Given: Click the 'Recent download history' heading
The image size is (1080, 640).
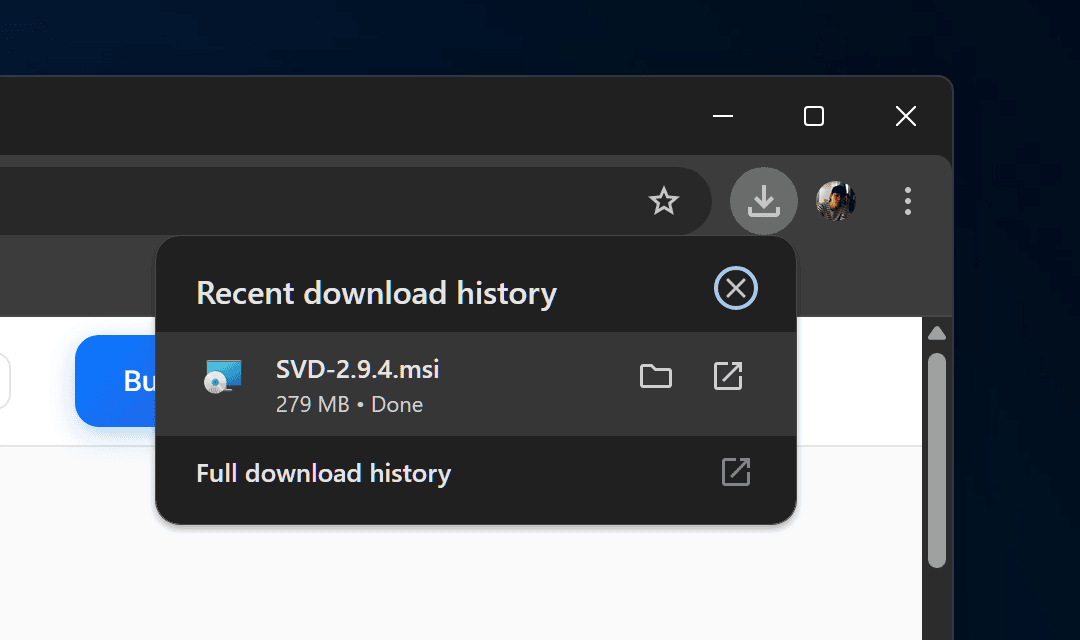Looking at the screenshot, I should pyautogui.click(x=377, y=293).
